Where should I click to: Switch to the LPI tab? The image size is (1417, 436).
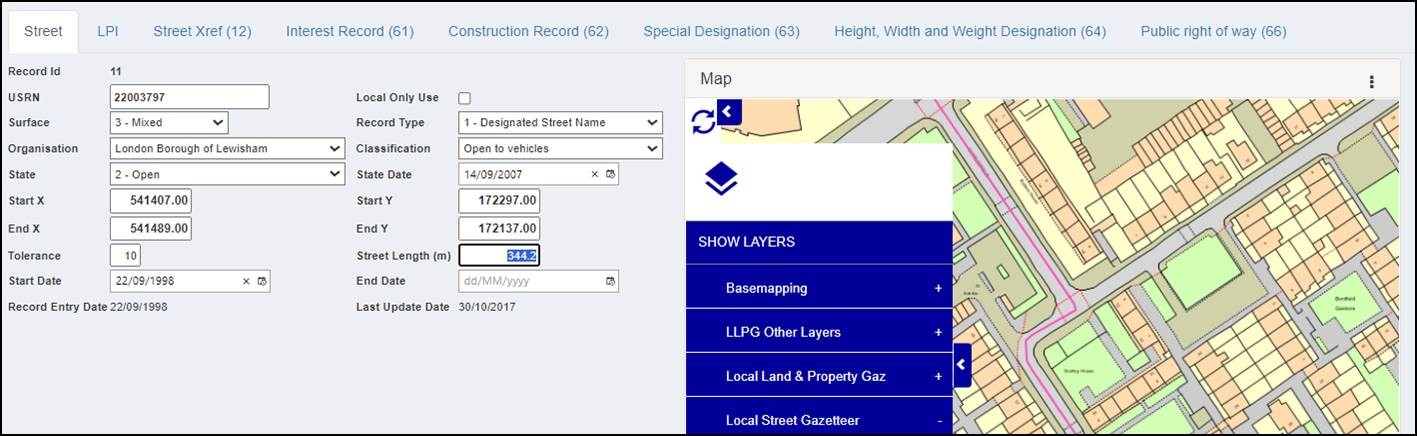pos(108,31)
